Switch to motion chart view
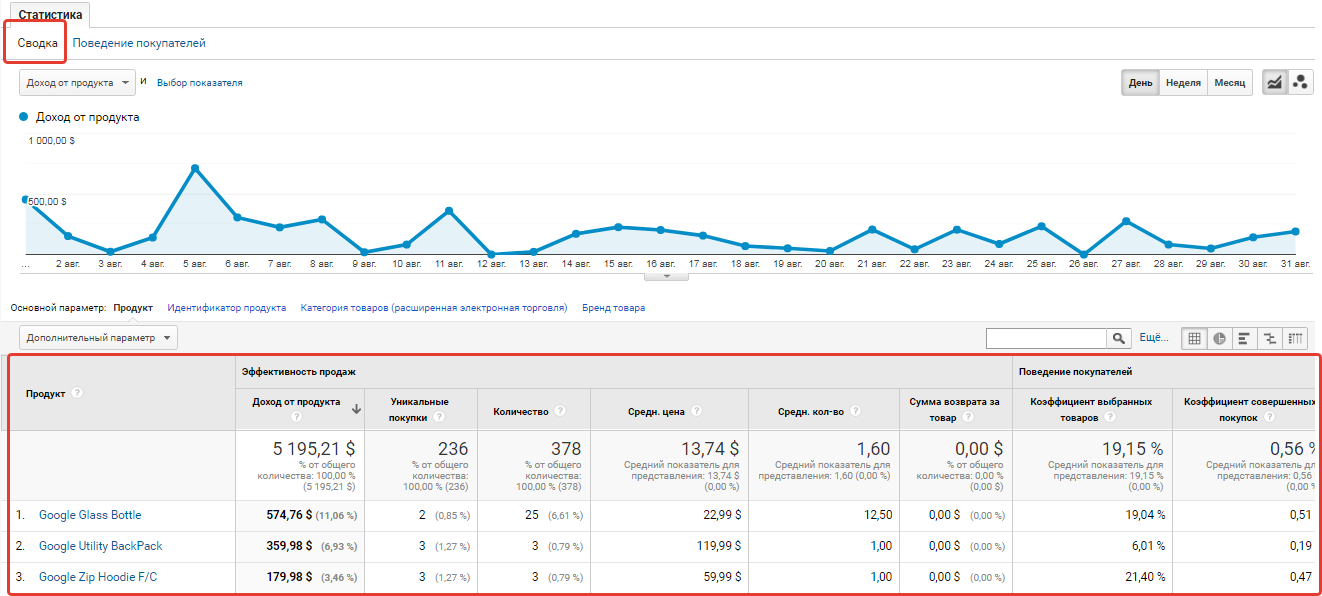The height and width of the screenshot is (596, 1322). coord(1300,83)
